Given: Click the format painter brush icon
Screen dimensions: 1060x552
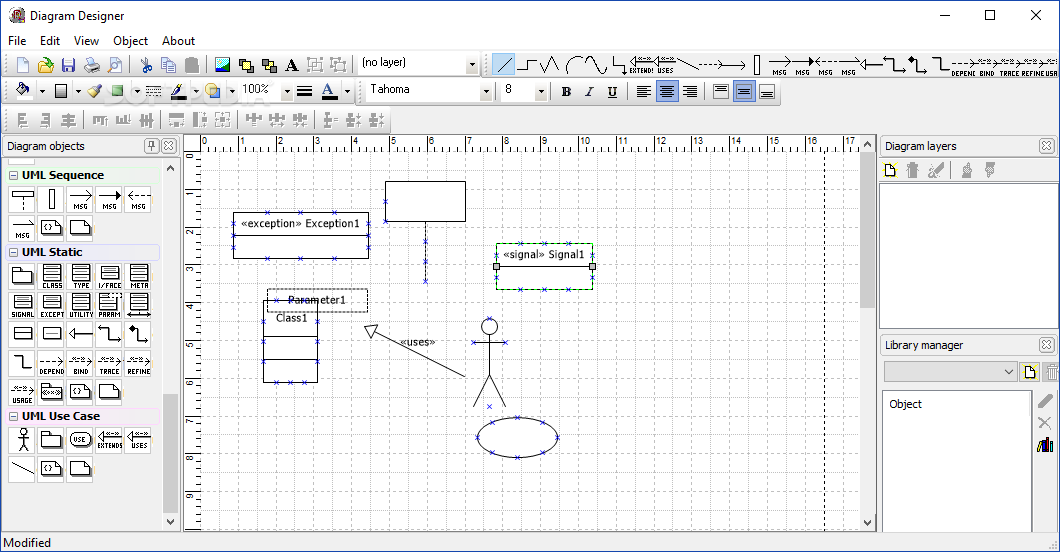Looking at the screenshot, I should [x=95, y=91].
